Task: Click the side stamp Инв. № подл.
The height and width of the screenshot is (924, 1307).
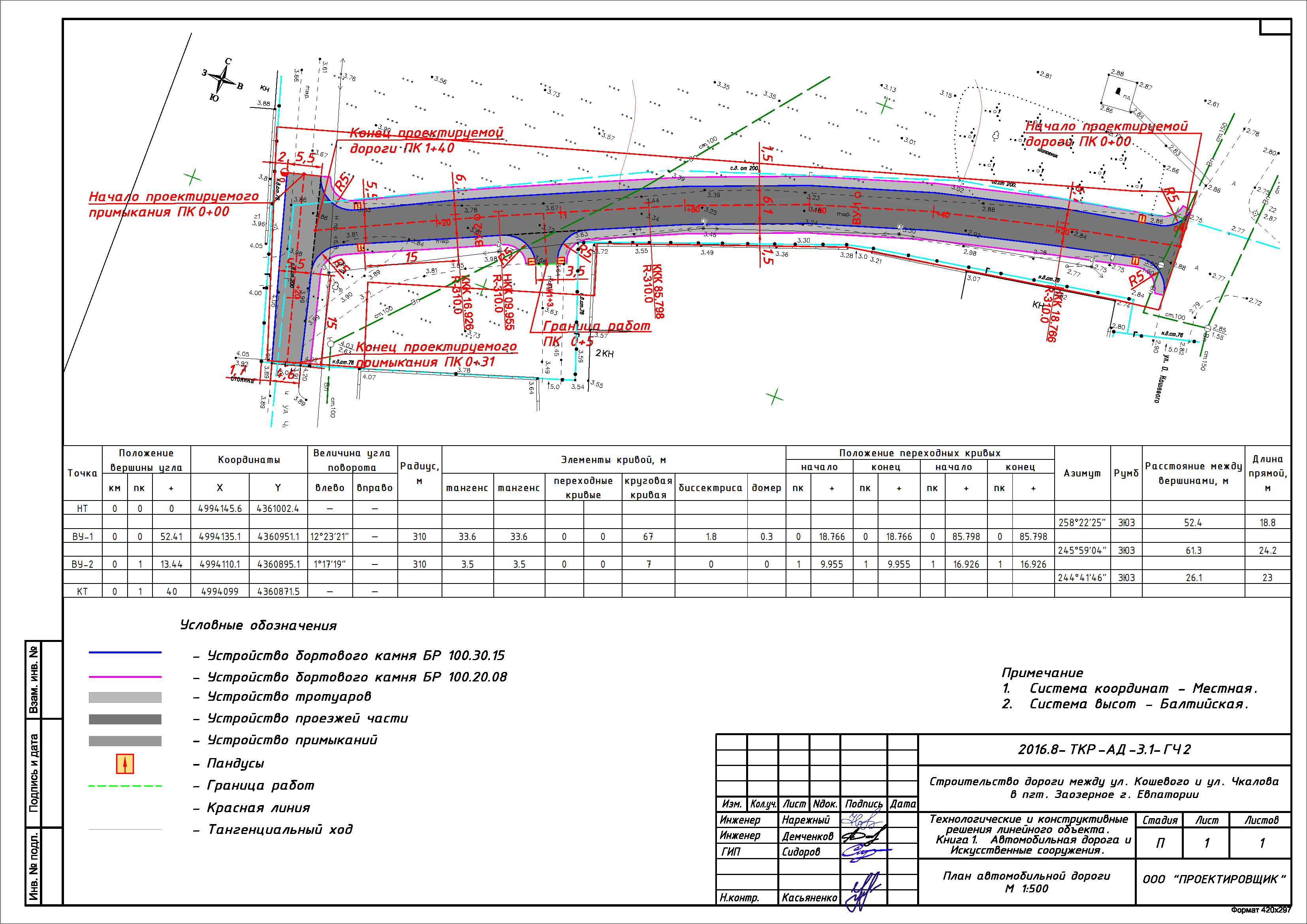Action: (x=34, y=866)
